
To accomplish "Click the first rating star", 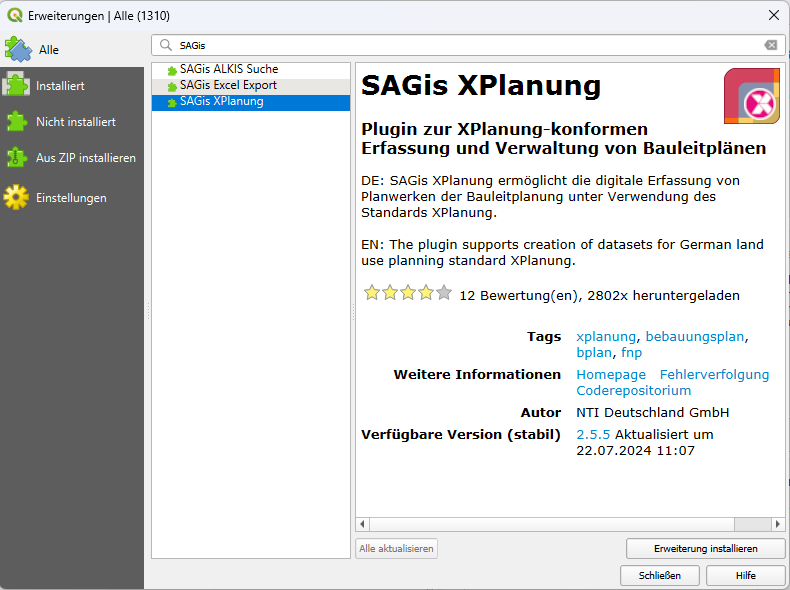I will [372, 292].
